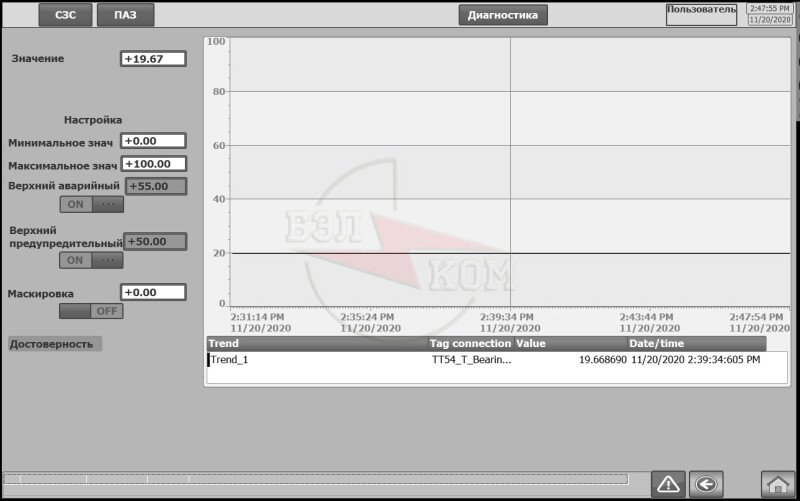Click the 2:35:24 PM time axis label
The height and width of the screenshot is (501, 800).
pyautogui.click(x=367, y=317)
